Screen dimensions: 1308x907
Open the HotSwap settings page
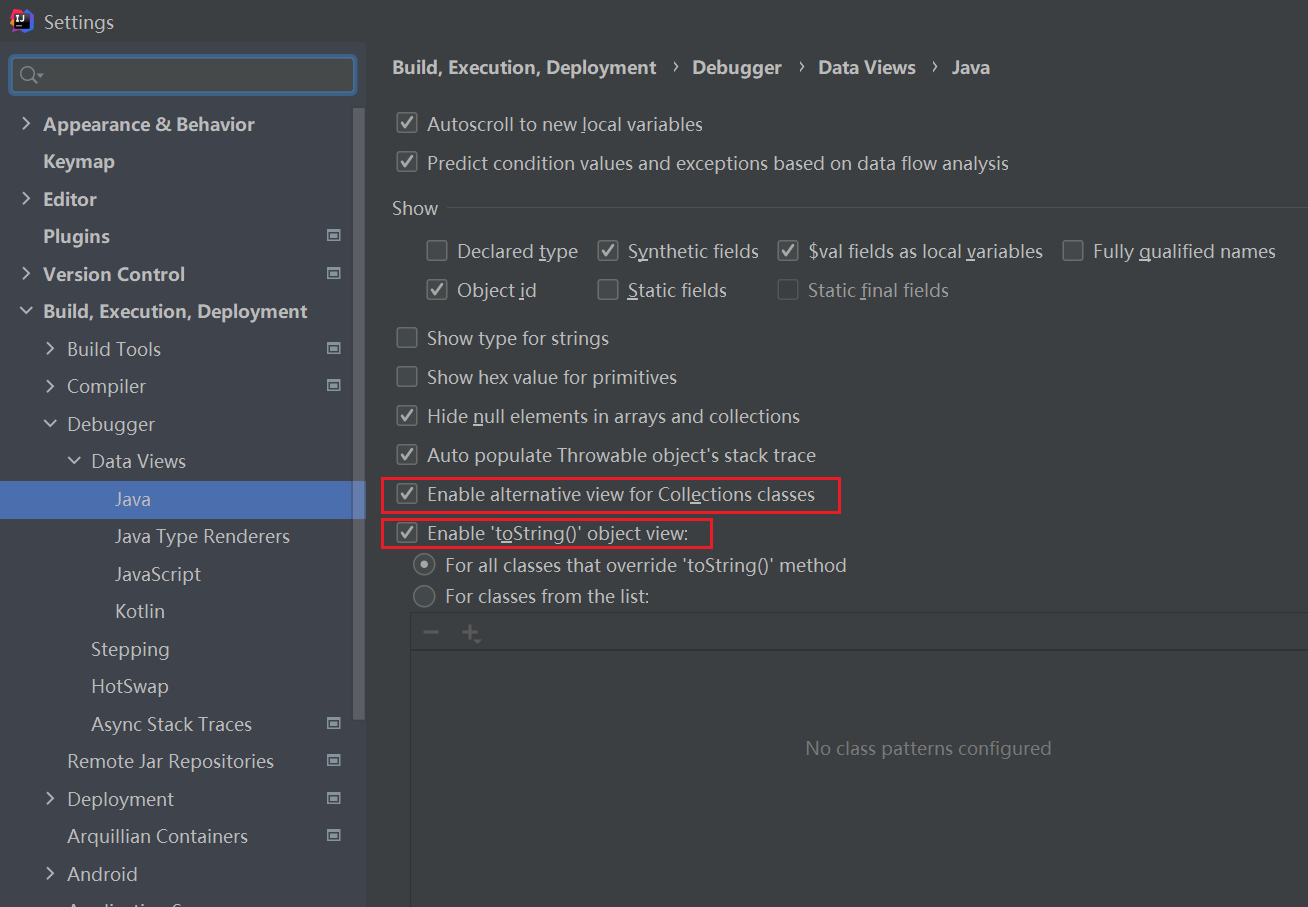point(130,686)
